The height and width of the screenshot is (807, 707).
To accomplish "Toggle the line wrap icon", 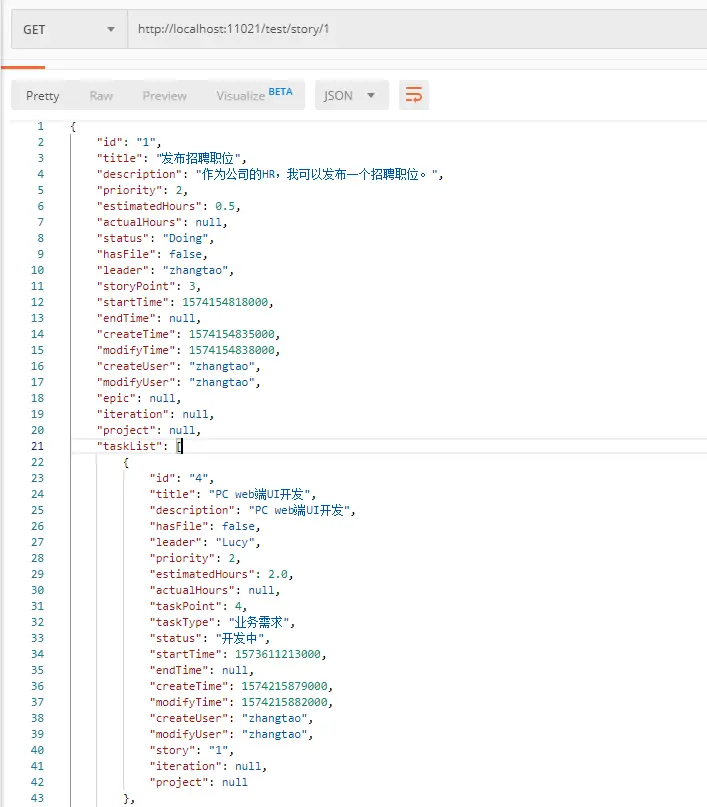I will pyautogui.click(x=414, y=95).
